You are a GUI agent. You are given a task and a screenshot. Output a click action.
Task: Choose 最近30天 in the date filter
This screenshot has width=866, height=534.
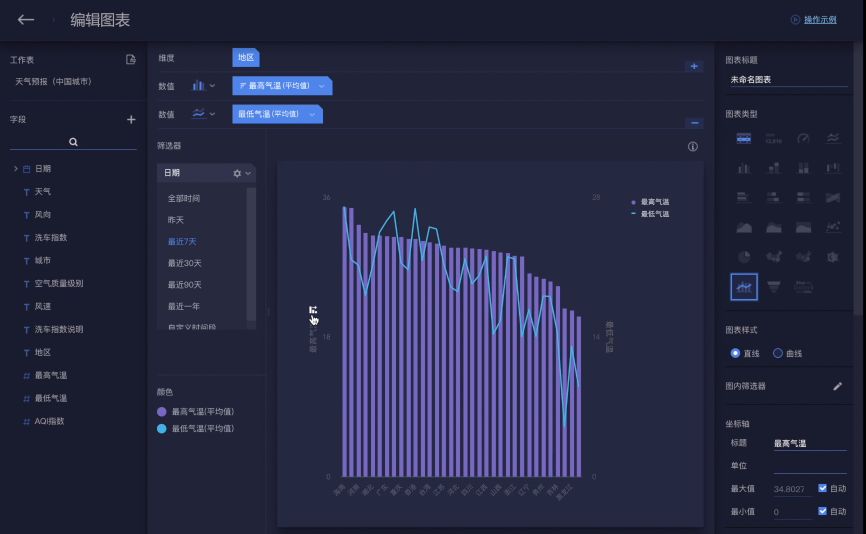pyautogui.click(x=184, y=263)
